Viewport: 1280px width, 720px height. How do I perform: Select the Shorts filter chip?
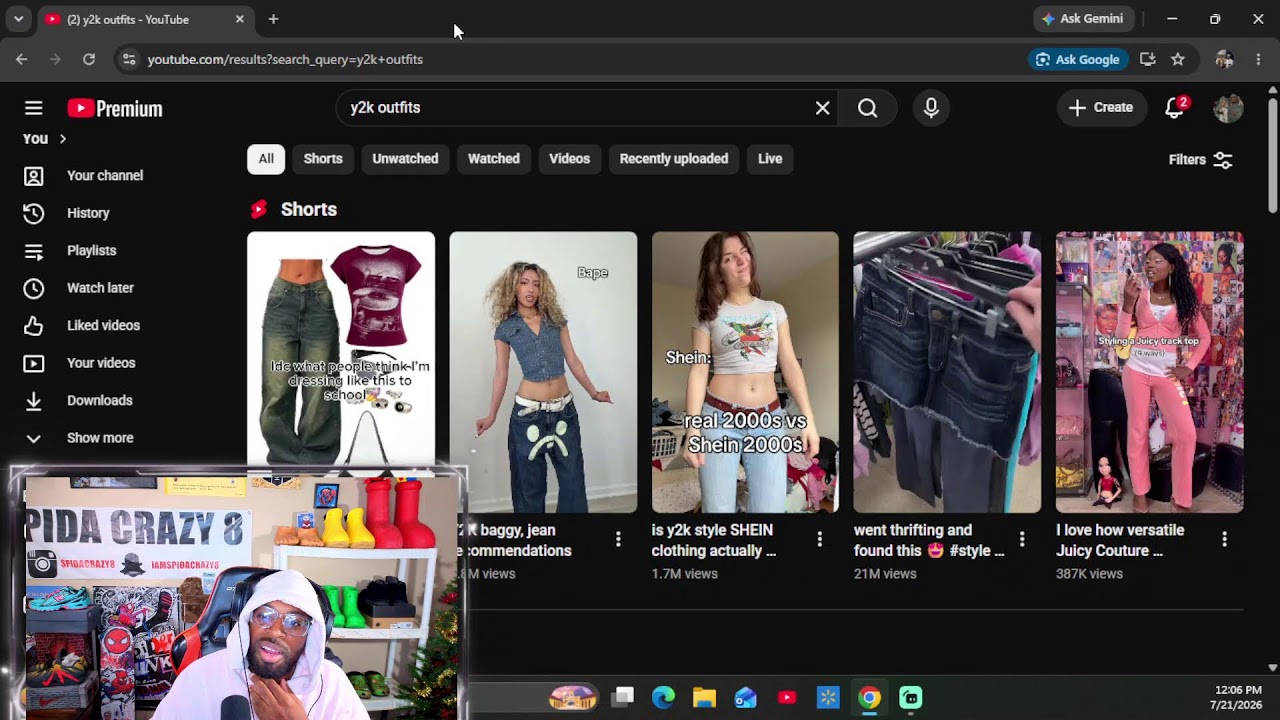click(323, 159)
